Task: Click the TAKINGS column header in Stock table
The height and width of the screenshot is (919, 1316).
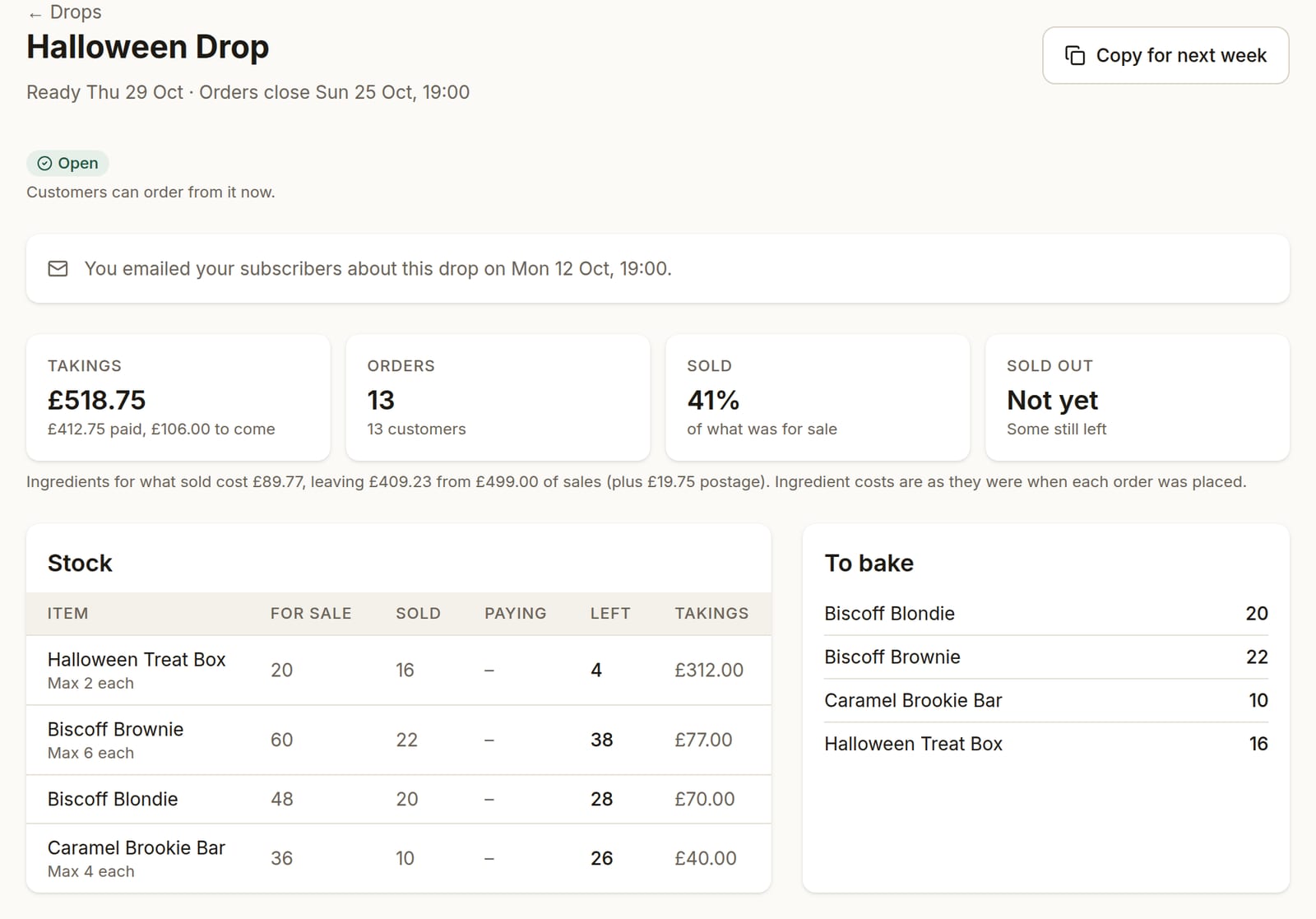Action: point(711,613)
